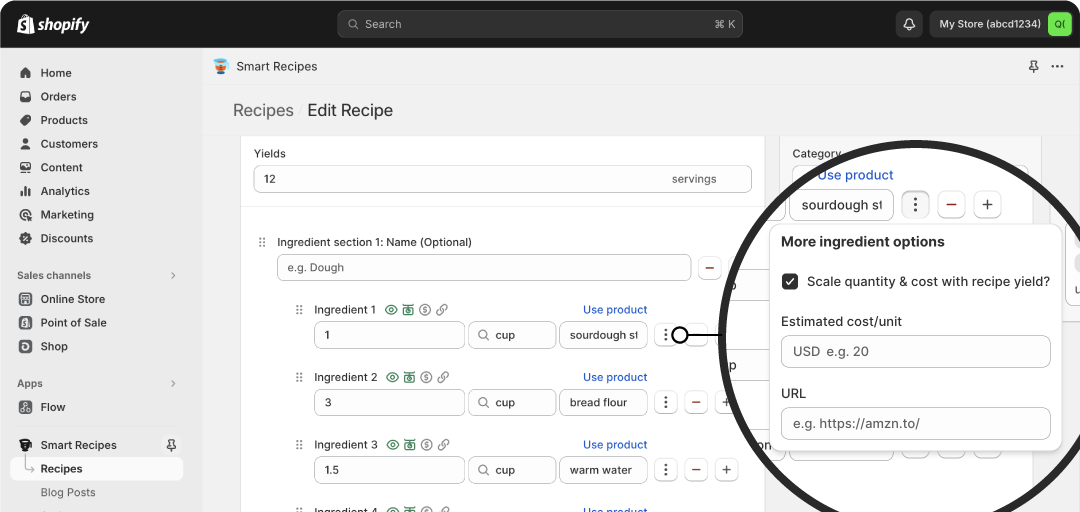Add an ingredient after warm water
This screenshot has height=512, width=1080.
click(726, 470)
